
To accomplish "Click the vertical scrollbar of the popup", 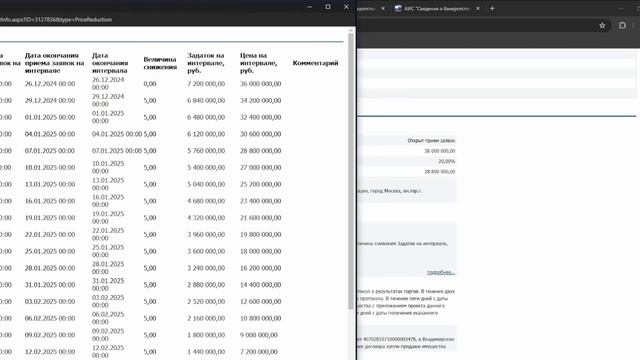I will 351,171.
